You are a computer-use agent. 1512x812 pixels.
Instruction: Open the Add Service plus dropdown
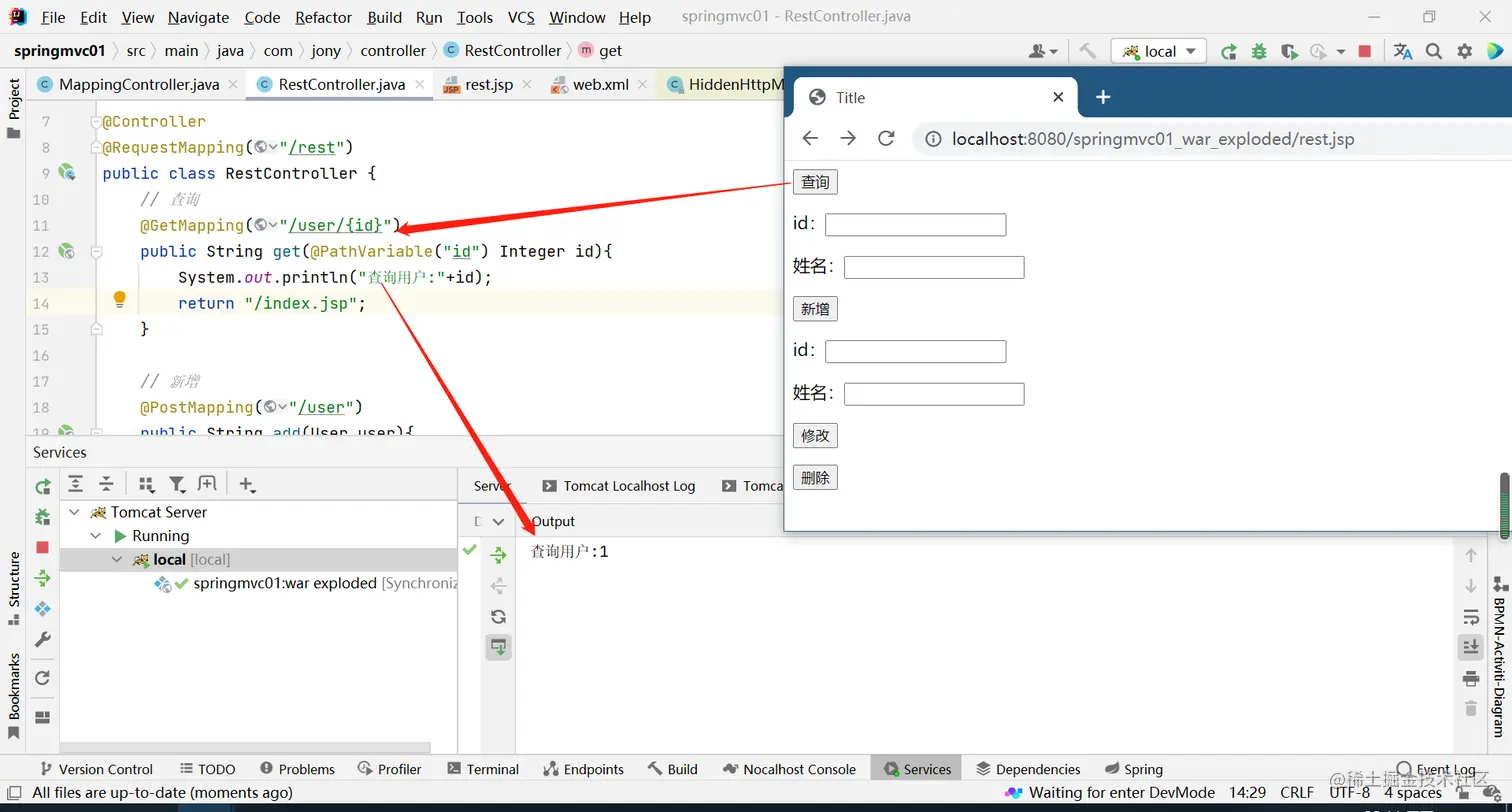point(247,484)
